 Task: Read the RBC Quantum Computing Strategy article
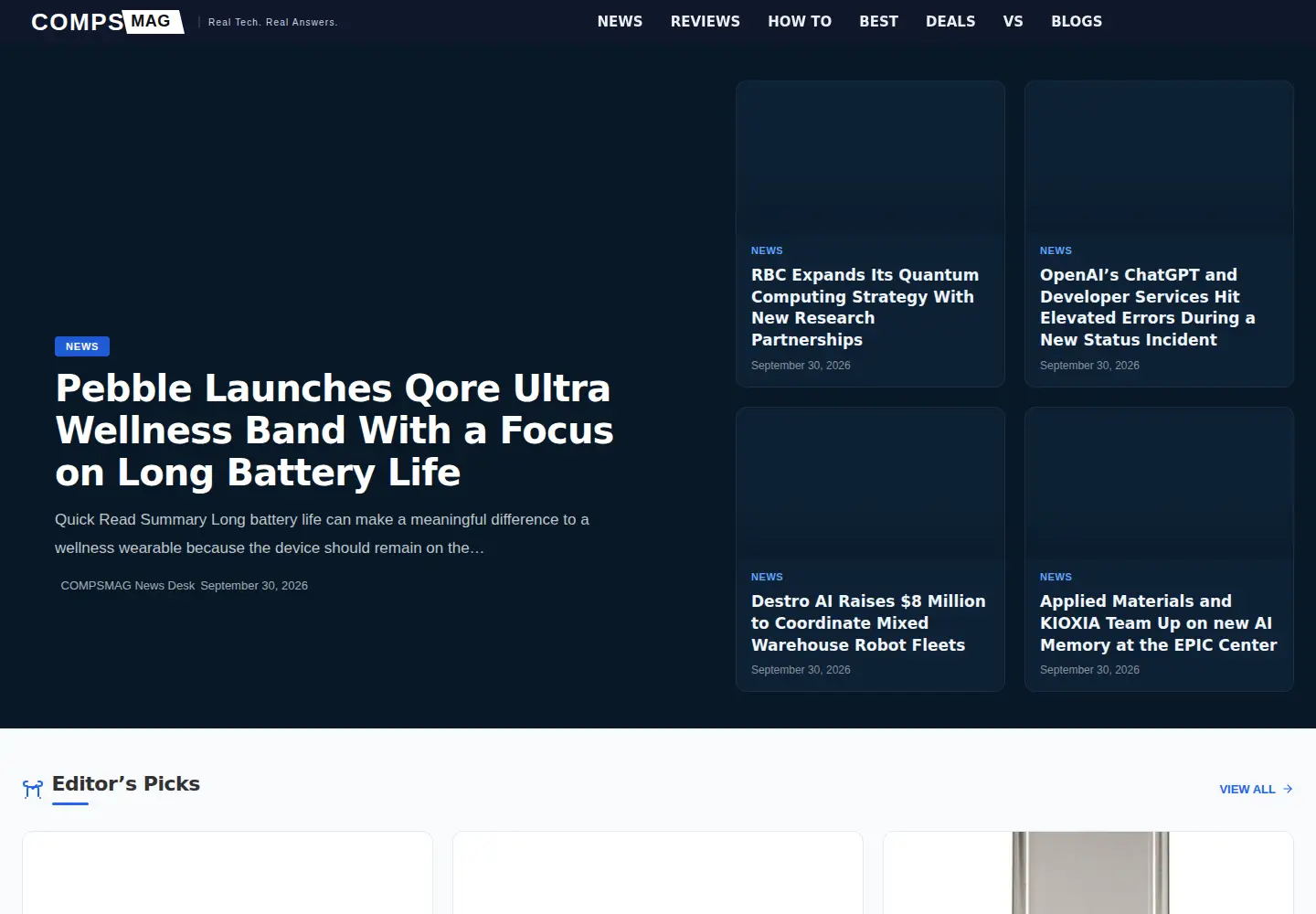tap(865, 307)
